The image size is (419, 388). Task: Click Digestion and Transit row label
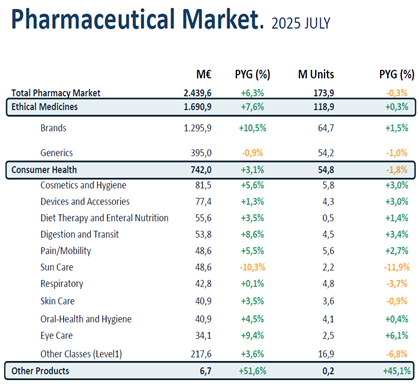[80, 234]
